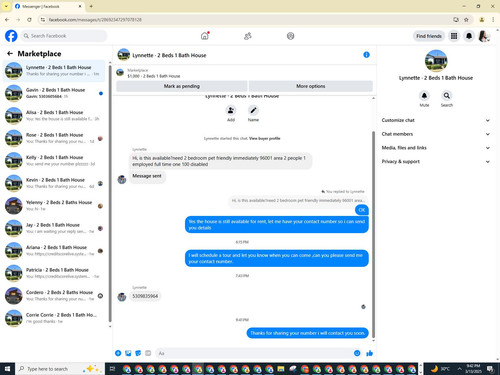The width and height of the screenshot is (500, 375).
Task: Open the Groups icon in top navigation
Action: click(x=290, y=36)
